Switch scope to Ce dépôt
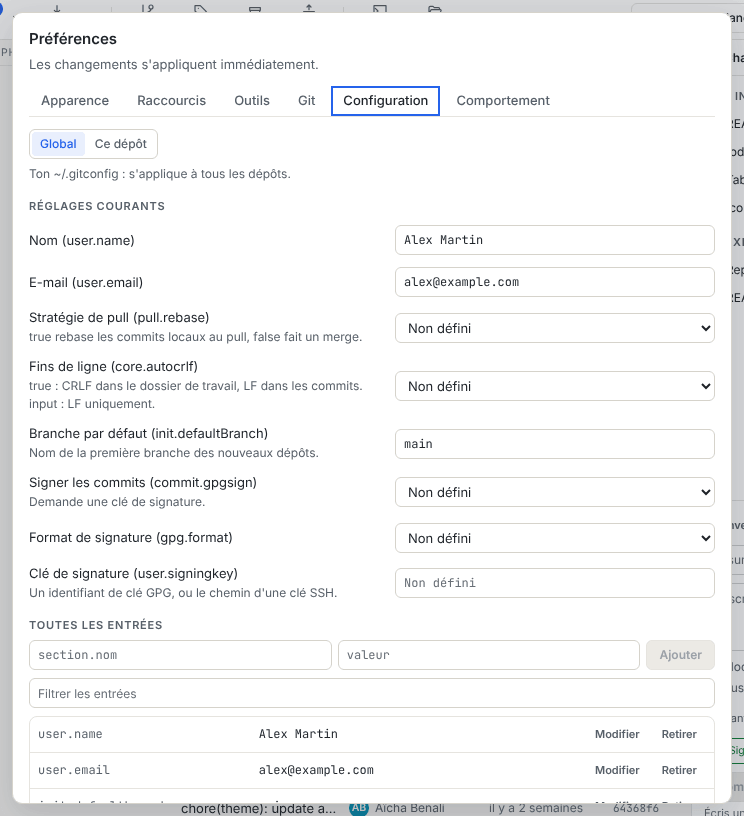Viewport: 744px width, 816px height. coord(121,144)
